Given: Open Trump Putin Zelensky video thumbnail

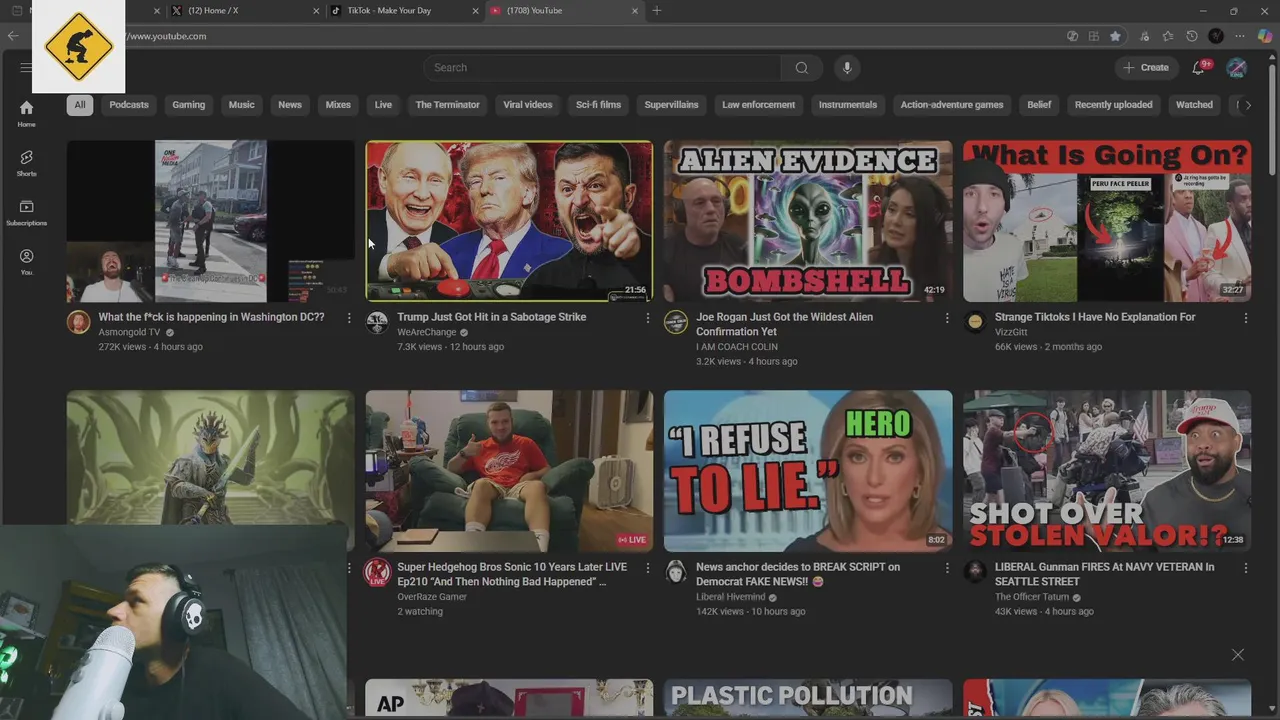Looking at the screenshot, I should coord(509,221).
